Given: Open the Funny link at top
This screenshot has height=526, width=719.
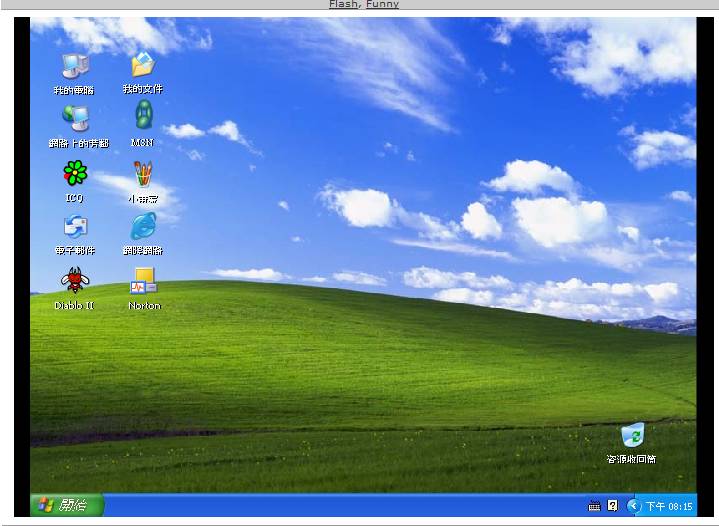Looking at the screenshot, I should (x=382, y=4).
